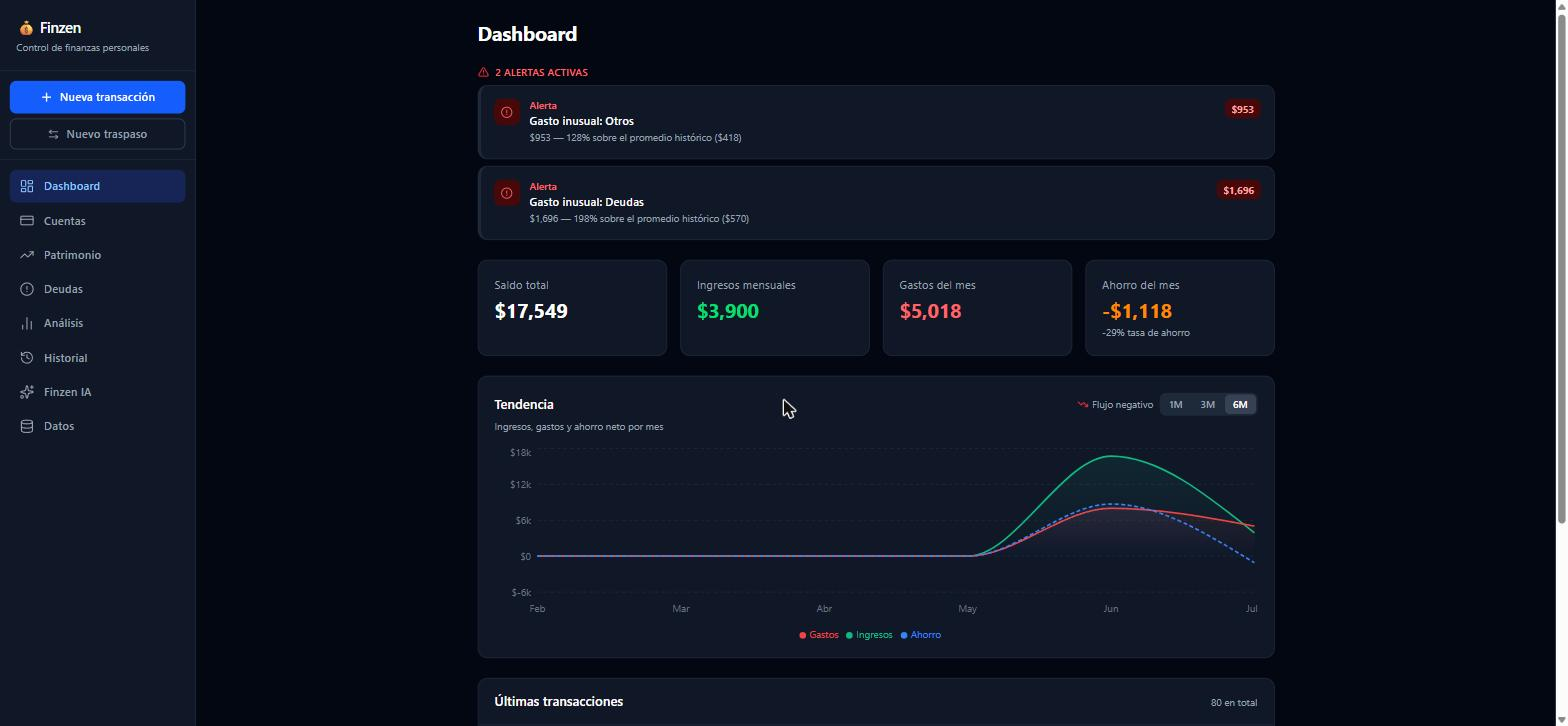1568x726 pixels.
Task: Open the Gasto inusual: Otros alert card
Action: tap(876, 122)
